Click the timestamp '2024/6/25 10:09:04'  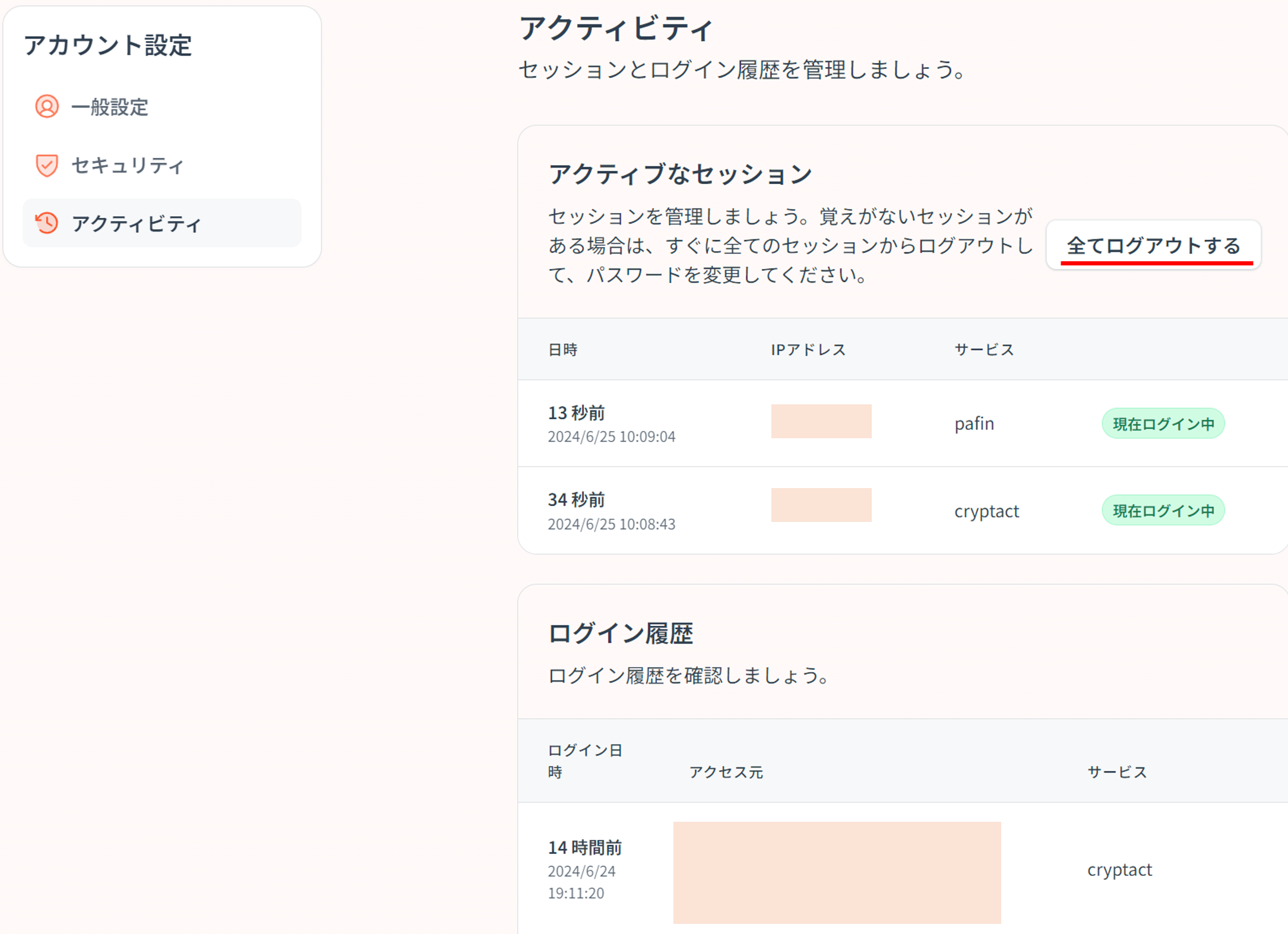click(x=612, y=436)
